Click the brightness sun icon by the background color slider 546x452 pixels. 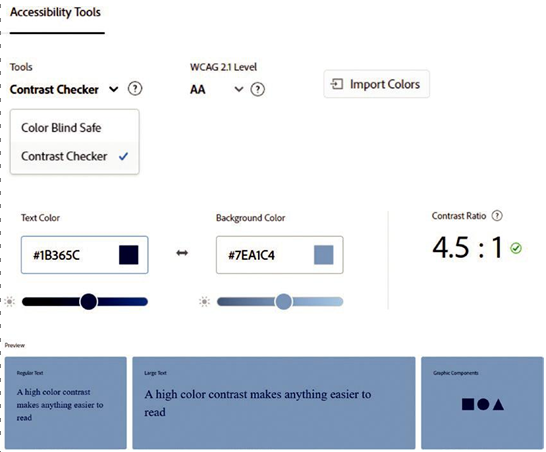click(x=204, y=302)
